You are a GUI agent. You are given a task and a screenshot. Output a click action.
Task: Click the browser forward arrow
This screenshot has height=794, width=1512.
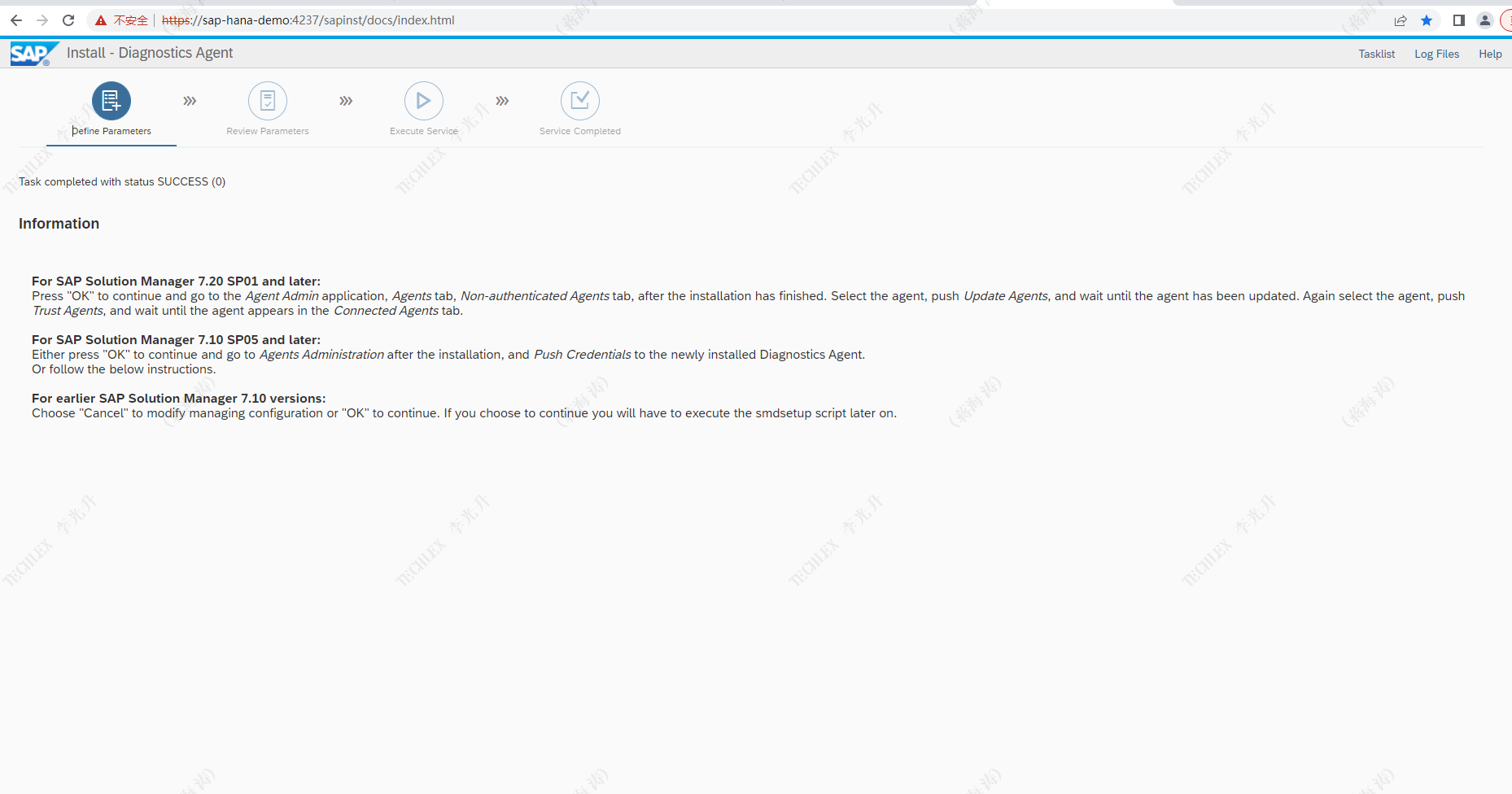[x=42, y=20]
